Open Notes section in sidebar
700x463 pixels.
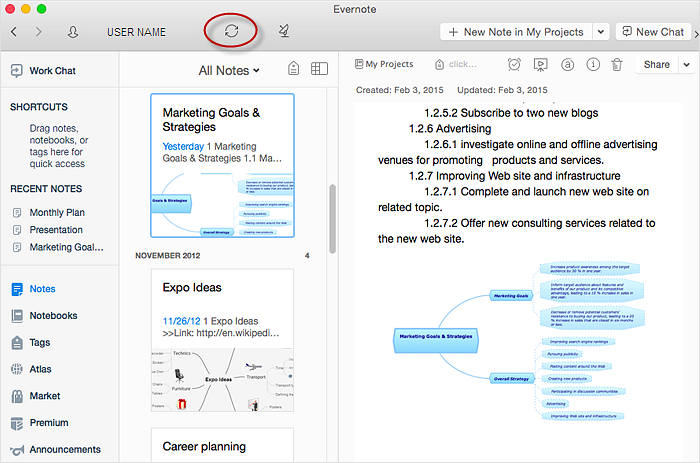[34, 289]
